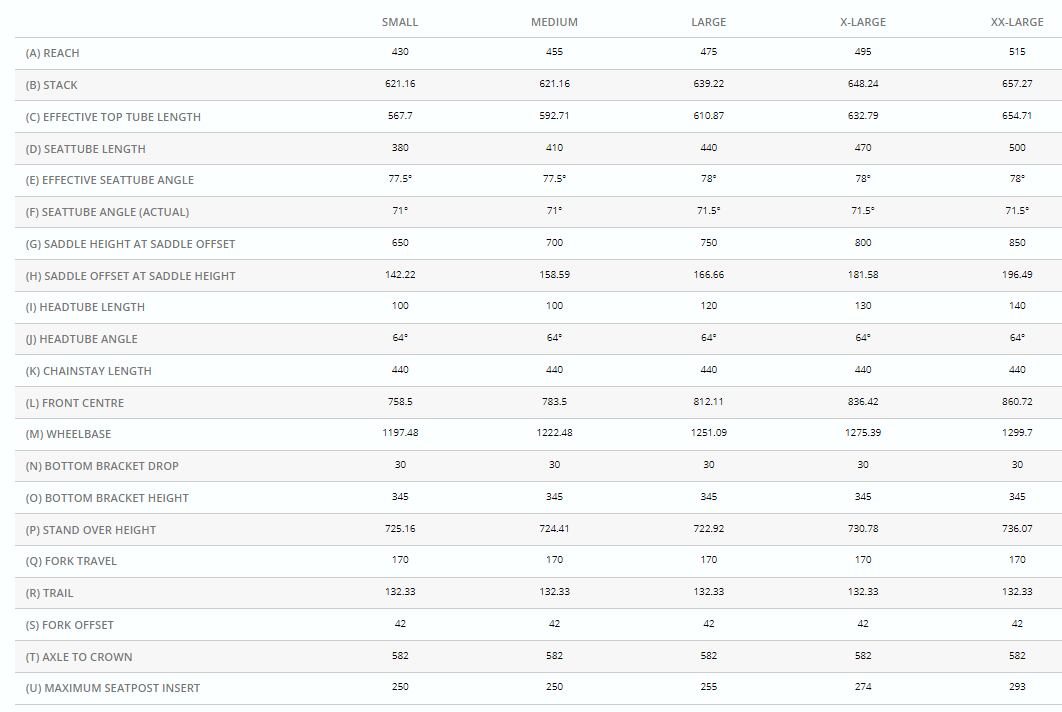Image resolution: width=1062 pixels, height=712 pixels.
Task: Click the Medium front centre value 783.5
Action: 554,402
